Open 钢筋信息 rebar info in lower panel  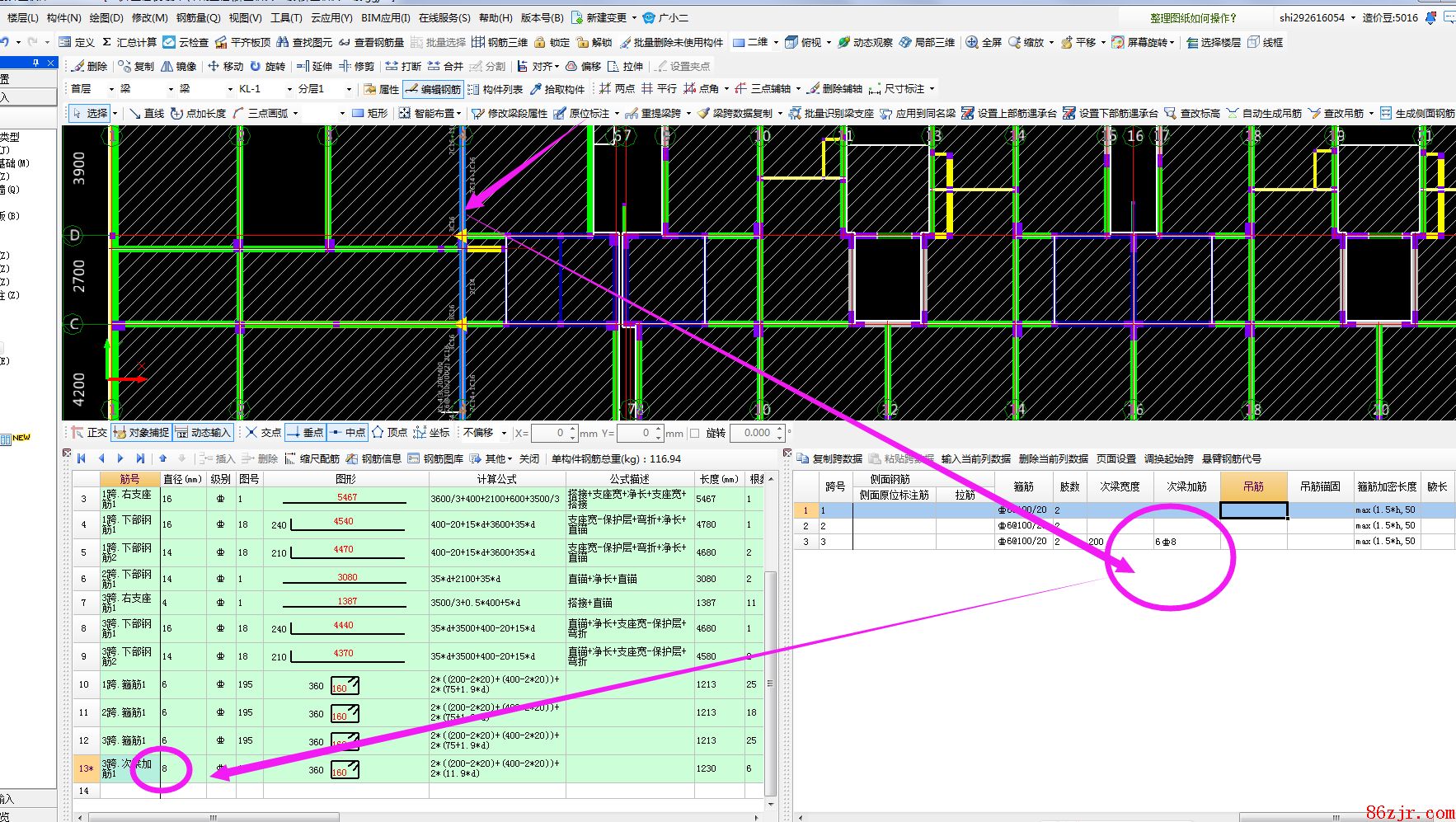(373, 458)
